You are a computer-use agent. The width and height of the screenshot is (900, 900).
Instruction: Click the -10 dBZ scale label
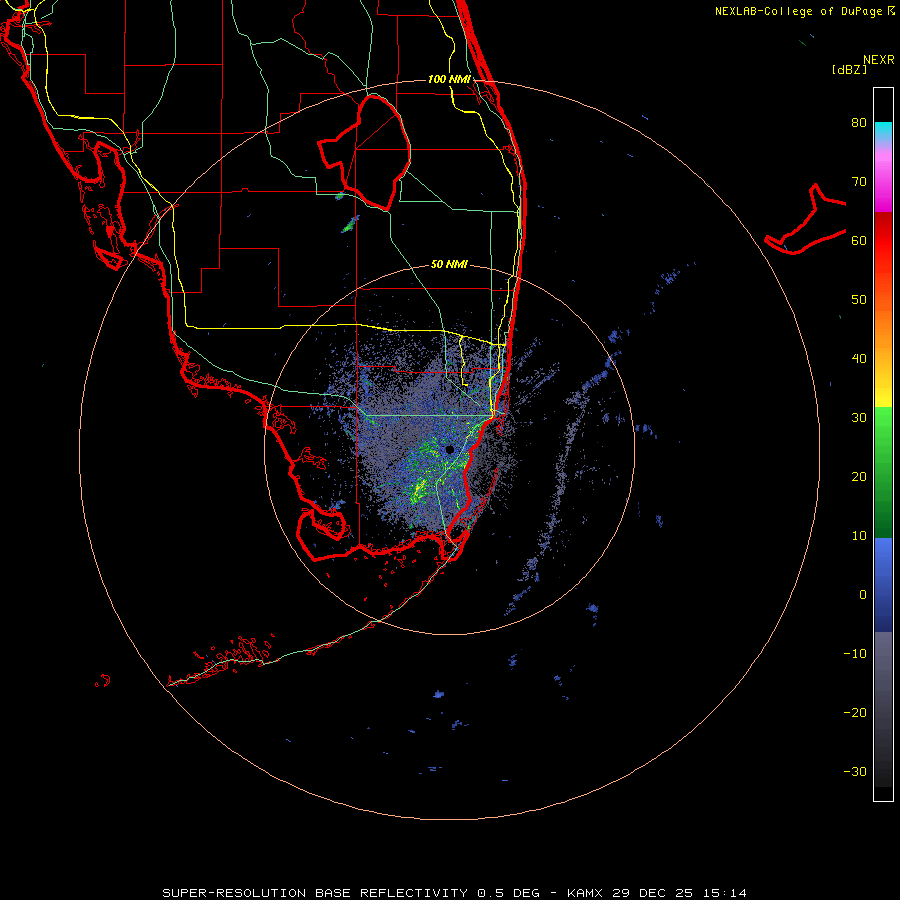855,654
